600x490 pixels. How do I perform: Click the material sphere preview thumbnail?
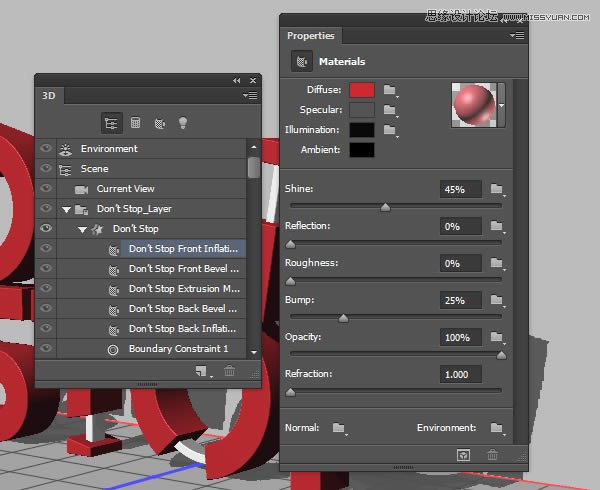coord(474,105)
